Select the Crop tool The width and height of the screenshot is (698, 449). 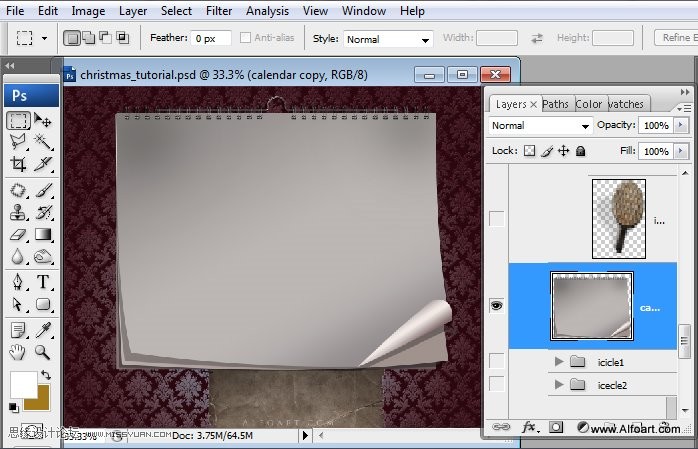pos(18,165)
